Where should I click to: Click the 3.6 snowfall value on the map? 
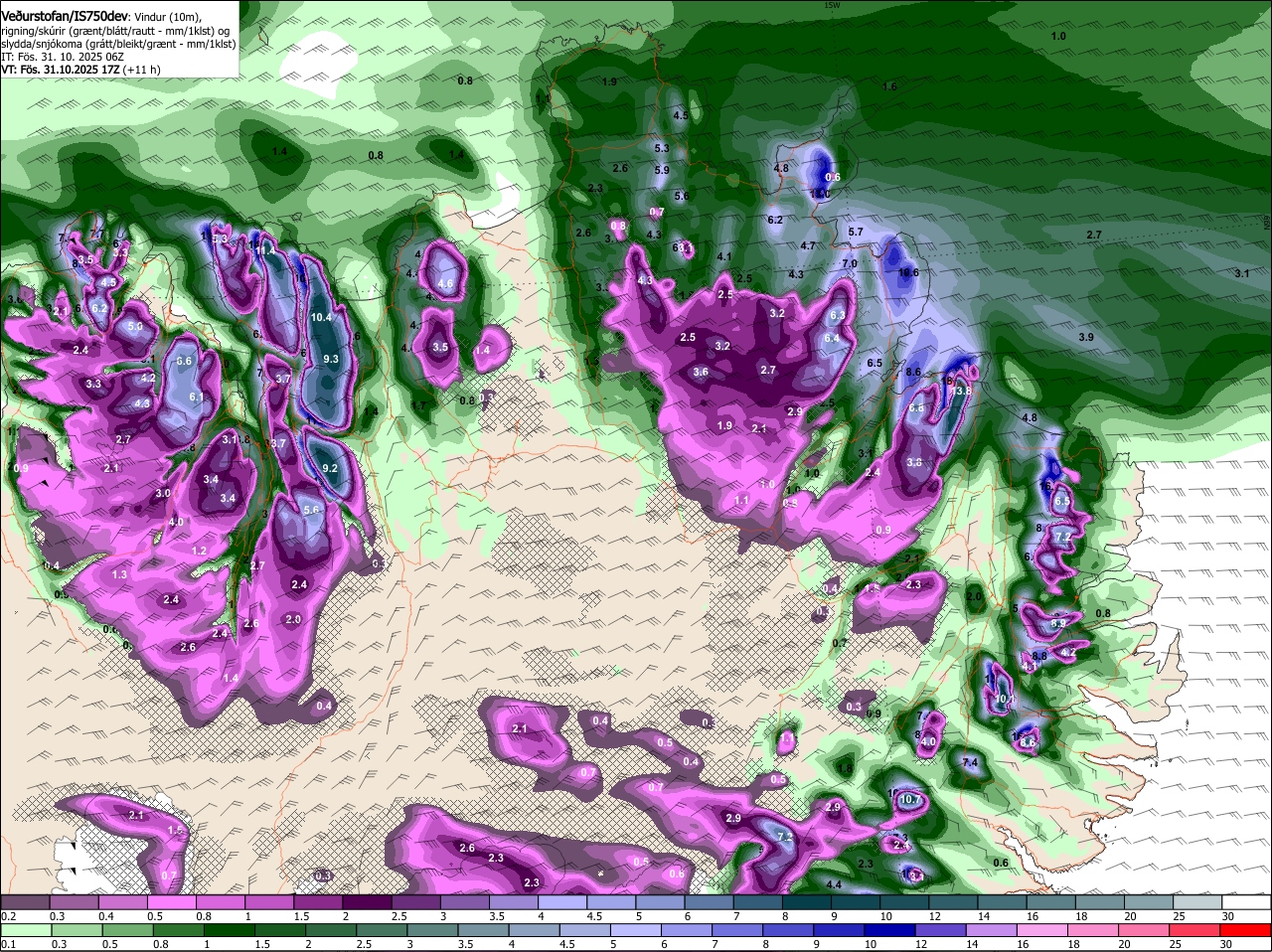701,373
